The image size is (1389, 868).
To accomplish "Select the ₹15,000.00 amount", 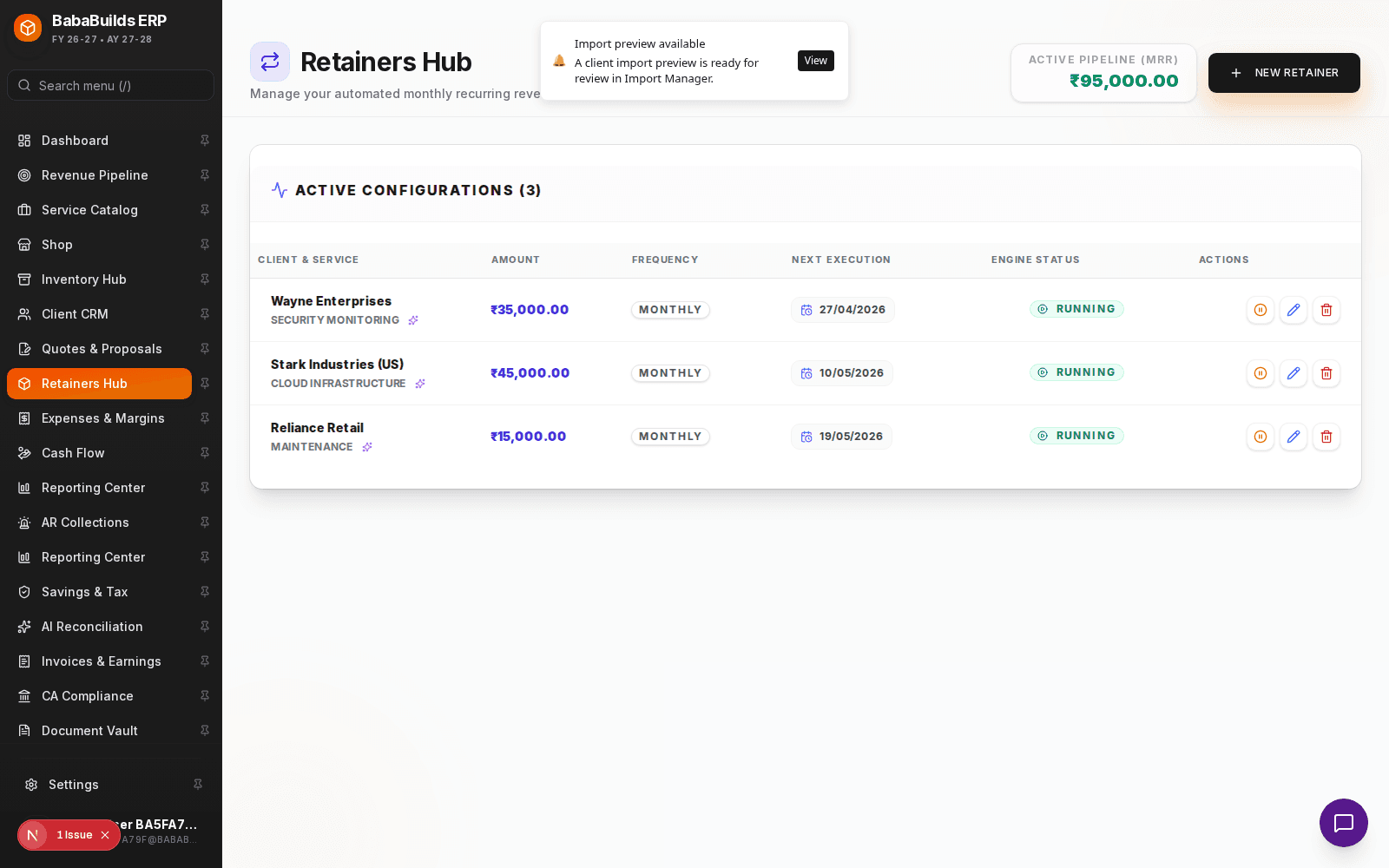I will [x=528, y=437].
